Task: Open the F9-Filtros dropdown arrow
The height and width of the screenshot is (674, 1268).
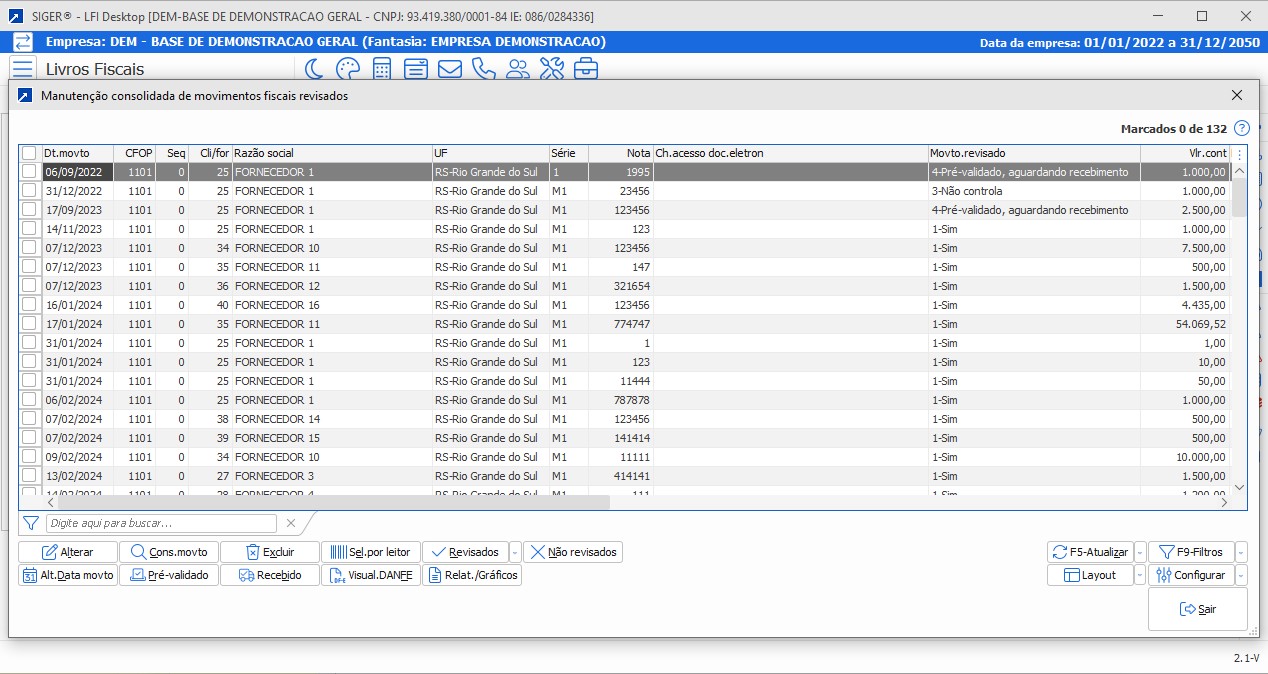Action: 1241,552
